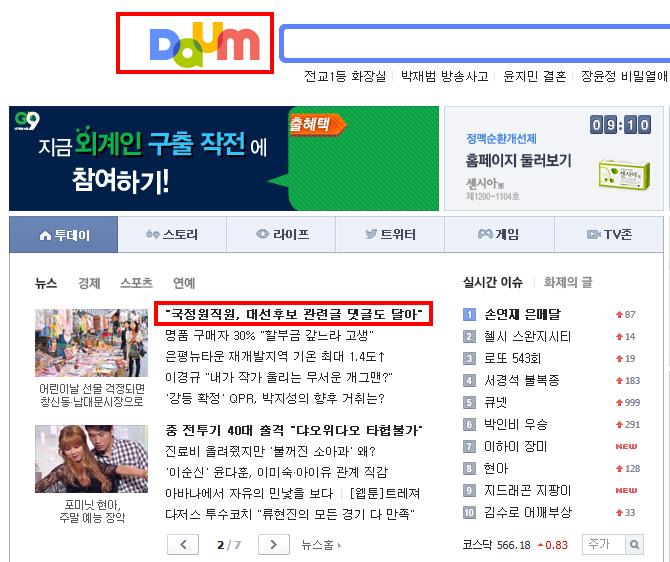Switch to the 스포츠 news category
This screenshot has height=562, width=670.
pyautogui.click(x=136, y=282)
